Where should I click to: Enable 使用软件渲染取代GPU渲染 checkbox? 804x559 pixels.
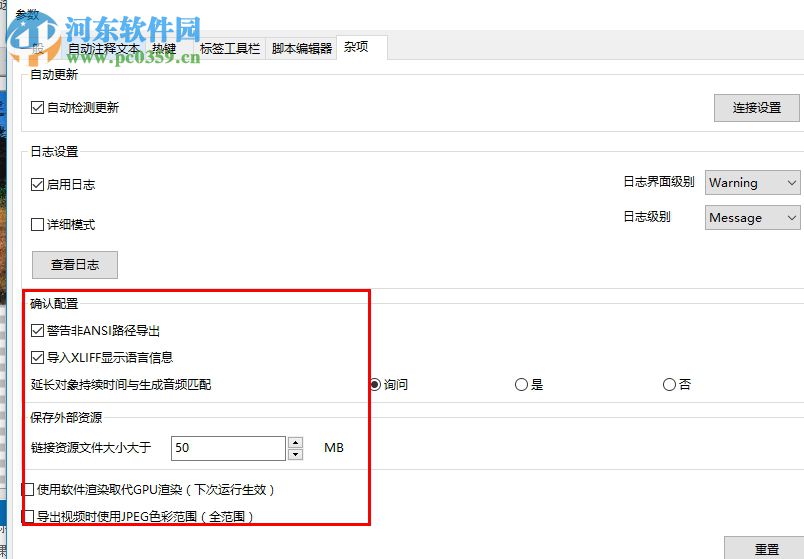[x=28, y=490]
